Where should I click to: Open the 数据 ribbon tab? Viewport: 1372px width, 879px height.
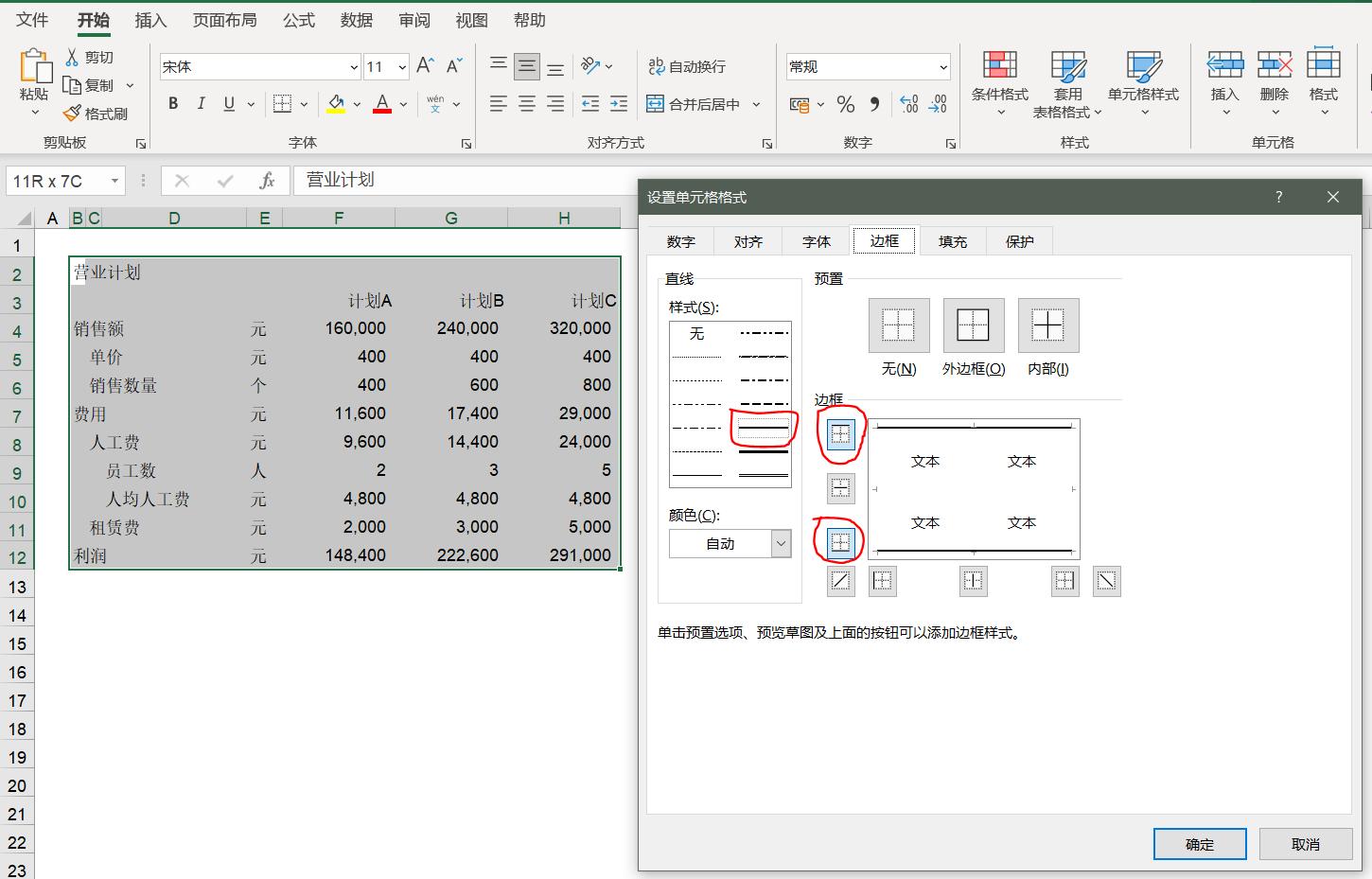pos(356,19)
